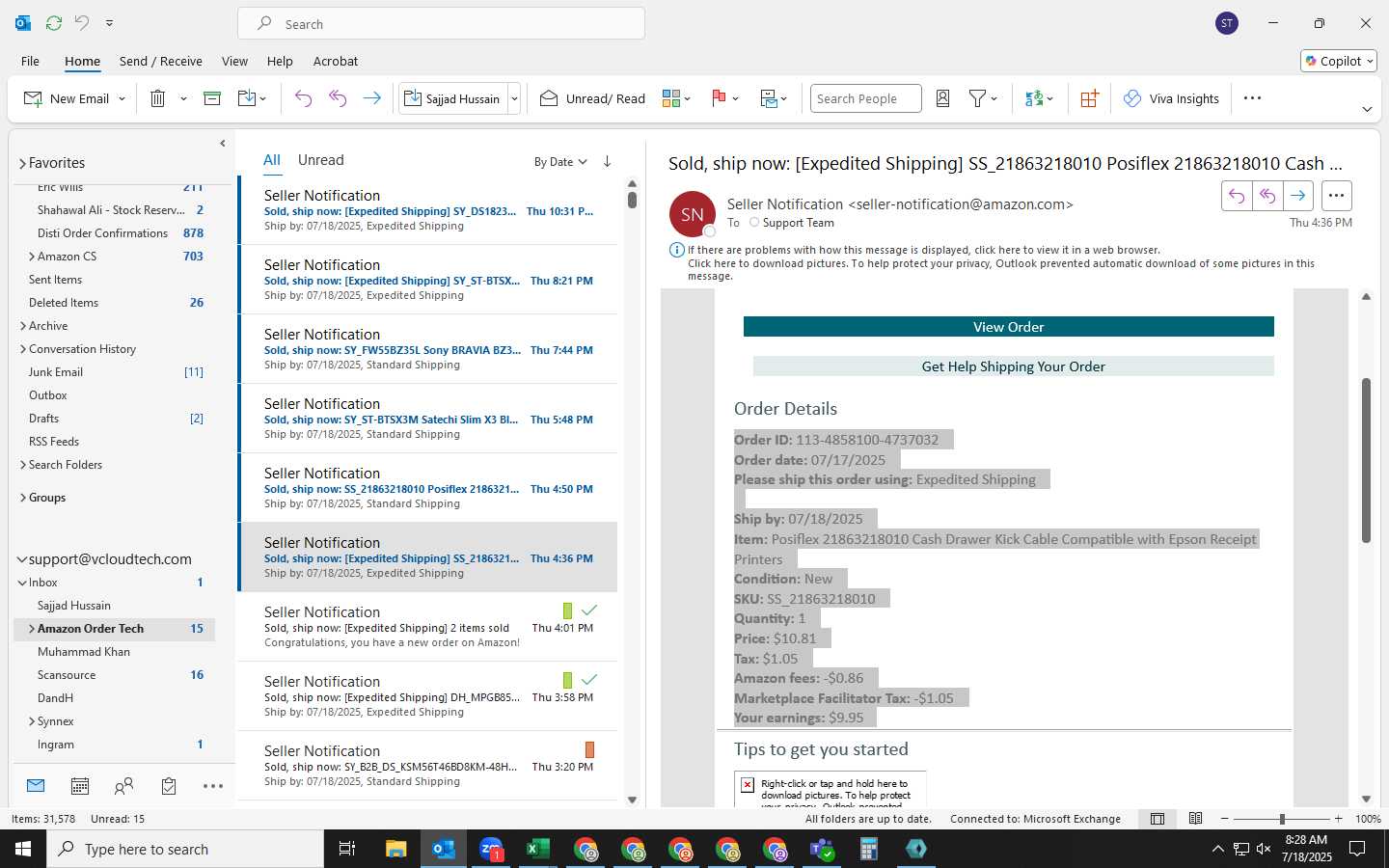Click the All Apps grid icon
The height and width of the screenshot is (868, 1389).
(x=1089, y=98)
